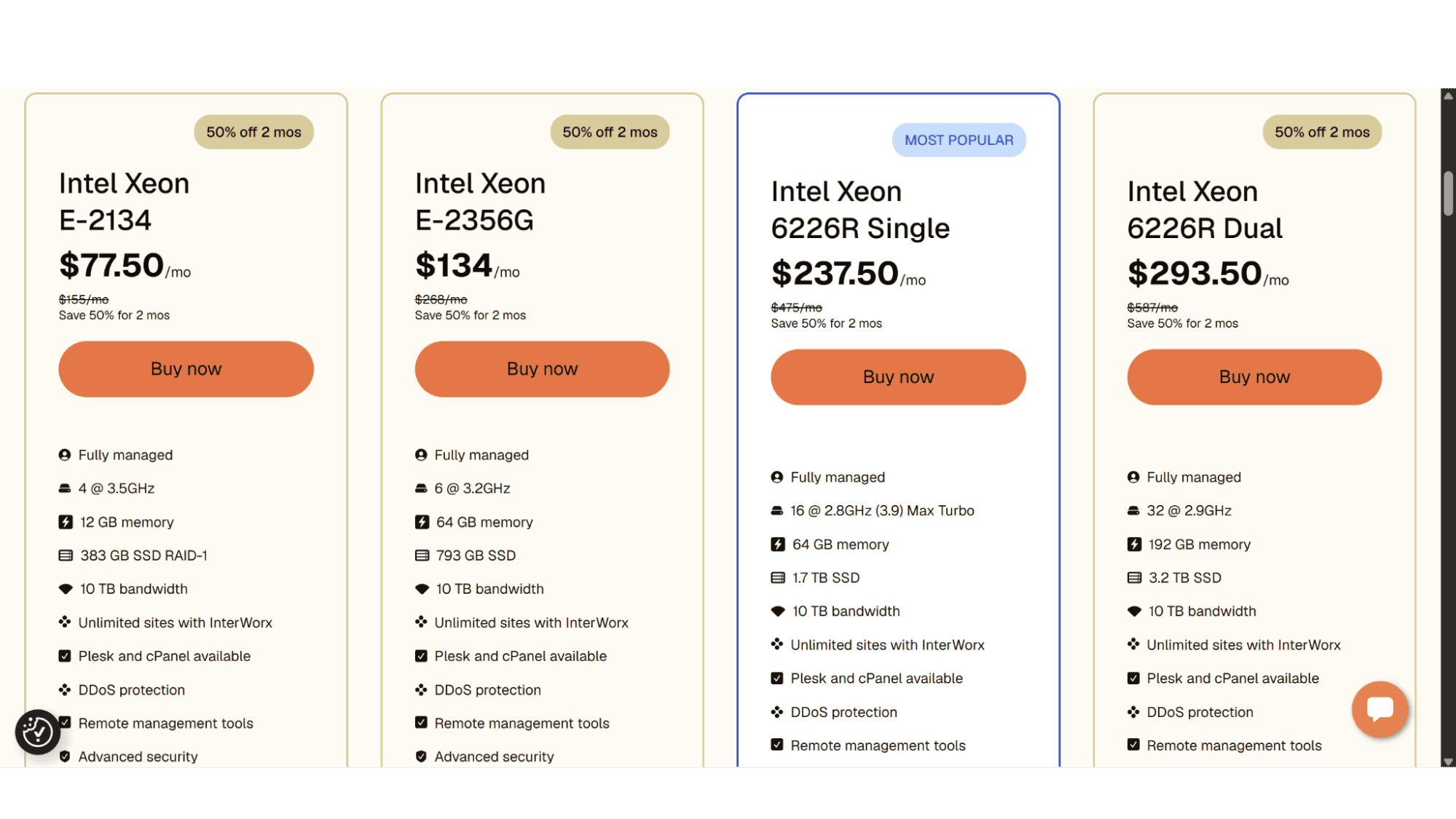This screenshot has height=819, width=1456.
Task: Buy the Intel Xeon E-2356G plan
Action: 542,369
